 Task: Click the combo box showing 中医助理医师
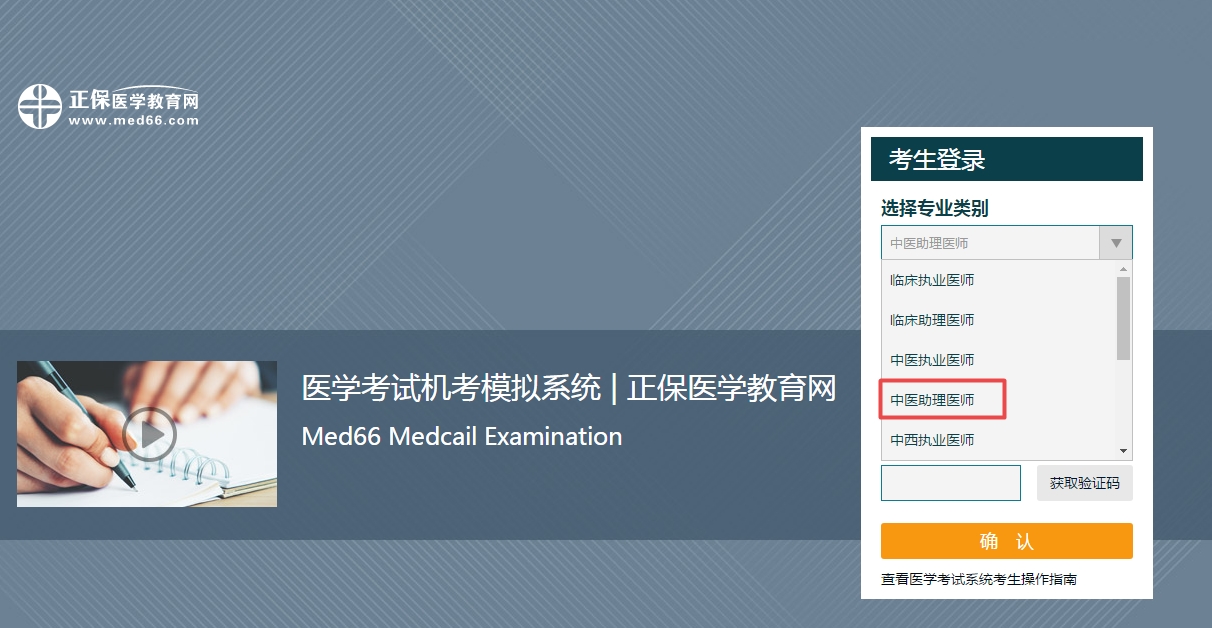pos(990,243)
